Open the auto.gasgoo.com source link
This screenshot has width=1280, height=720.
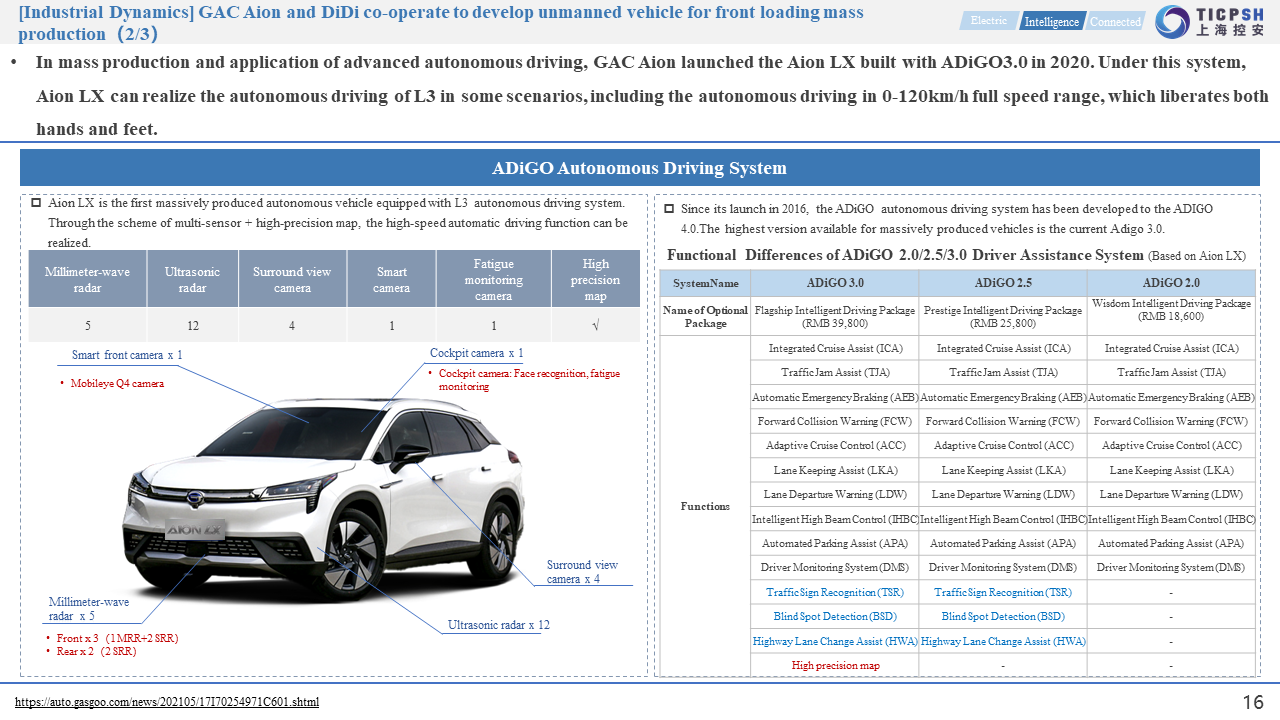click(167, 702)
